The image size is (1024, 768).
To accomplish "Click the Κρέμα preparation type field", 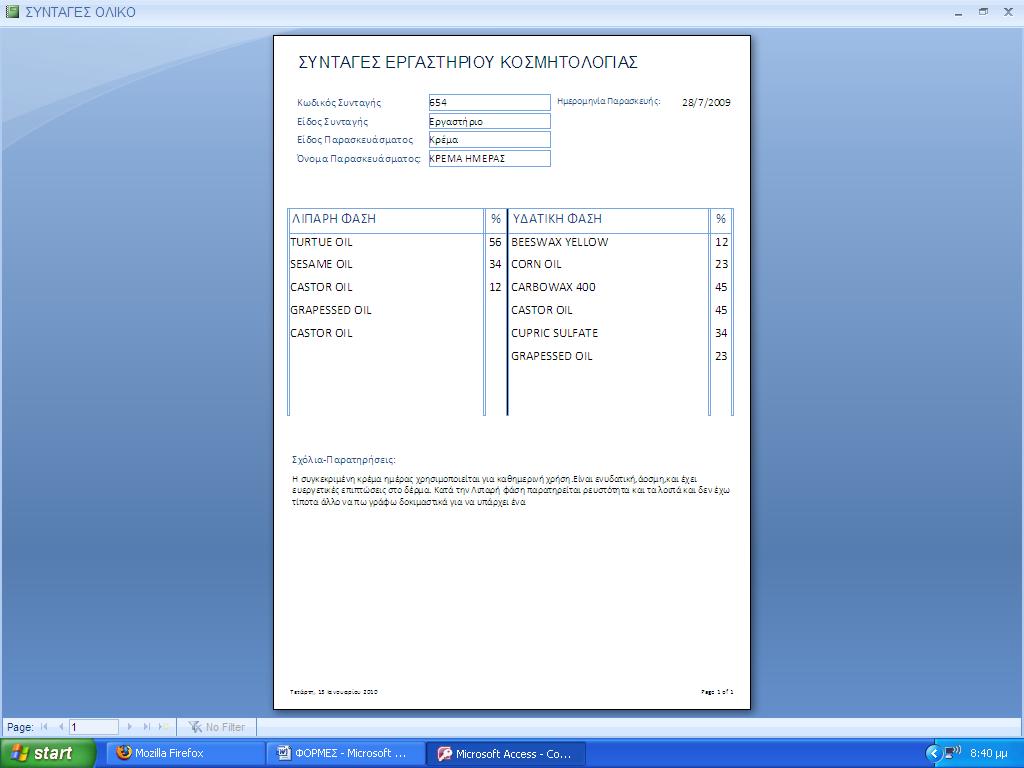I will pos(489,139).
